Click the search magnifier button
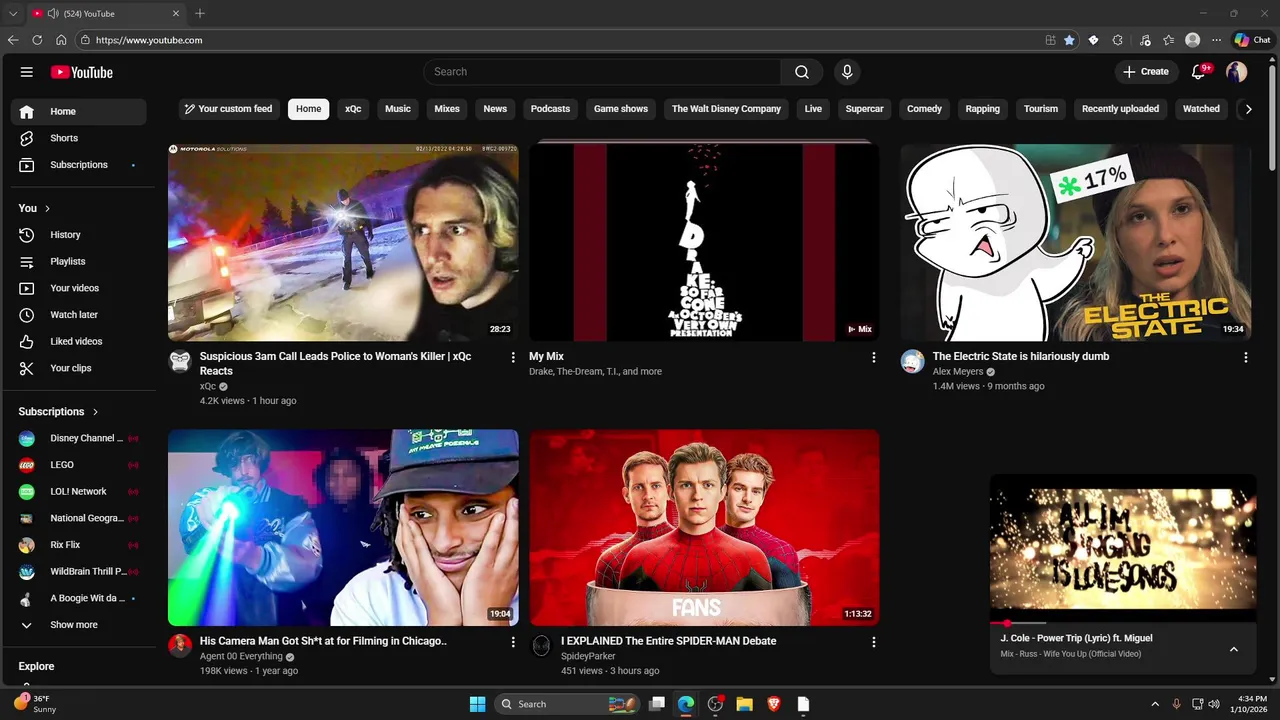The width and height of the screenshot is (1280, 720). (802, 72)
